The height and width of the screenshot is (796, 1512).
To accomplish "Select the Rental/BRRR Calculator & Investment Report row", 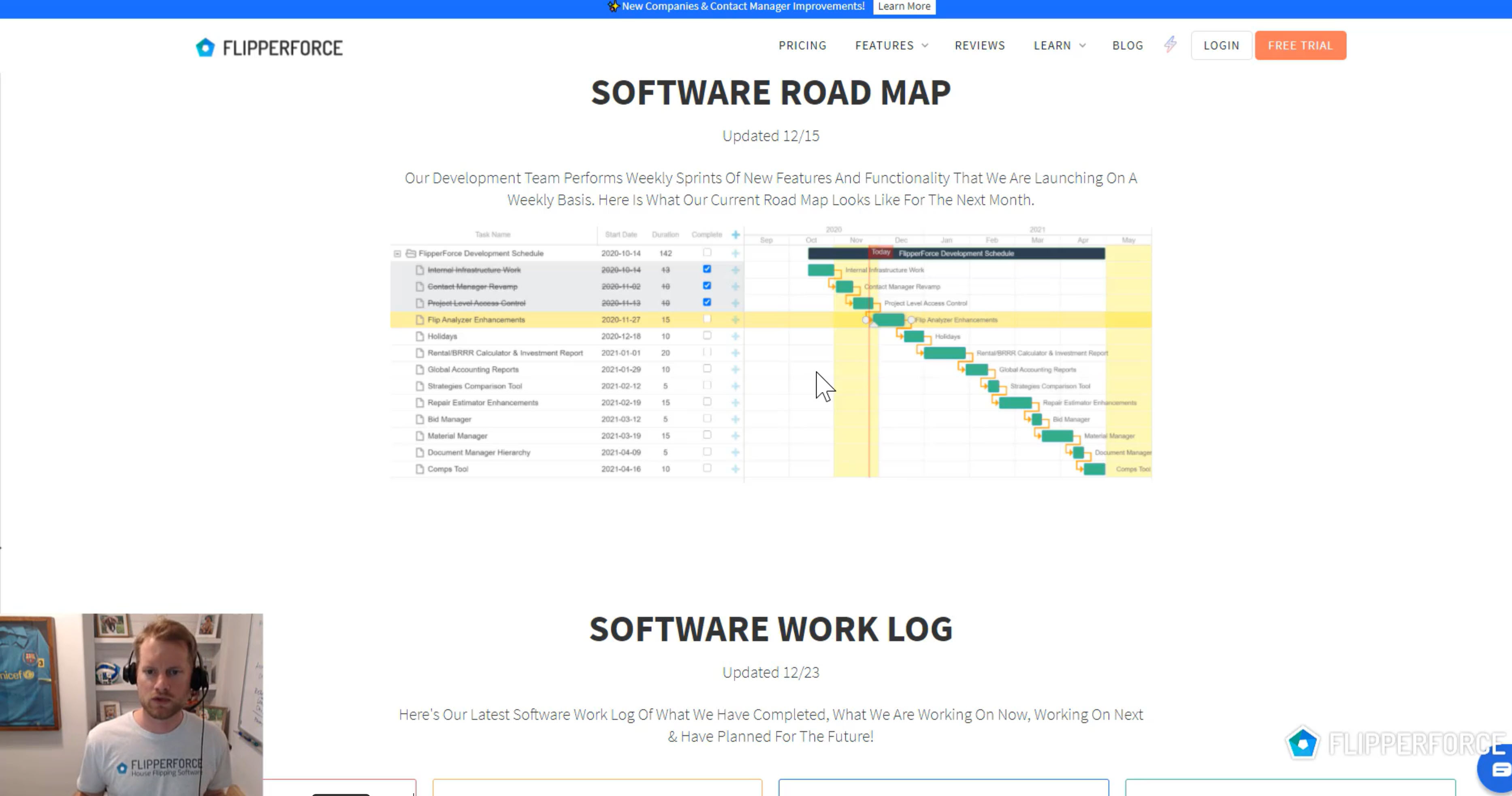I will (567, 353).
